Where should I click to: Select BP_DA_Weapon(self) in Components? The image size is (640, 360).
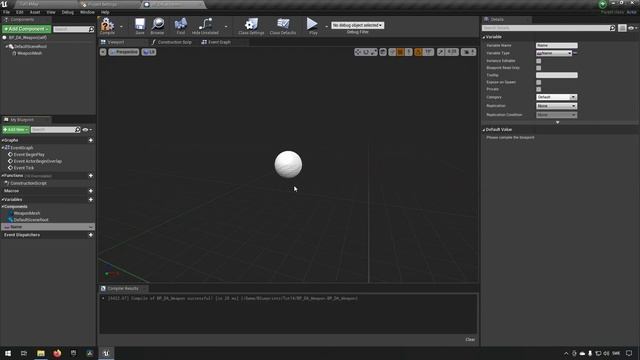coord(28,38)
